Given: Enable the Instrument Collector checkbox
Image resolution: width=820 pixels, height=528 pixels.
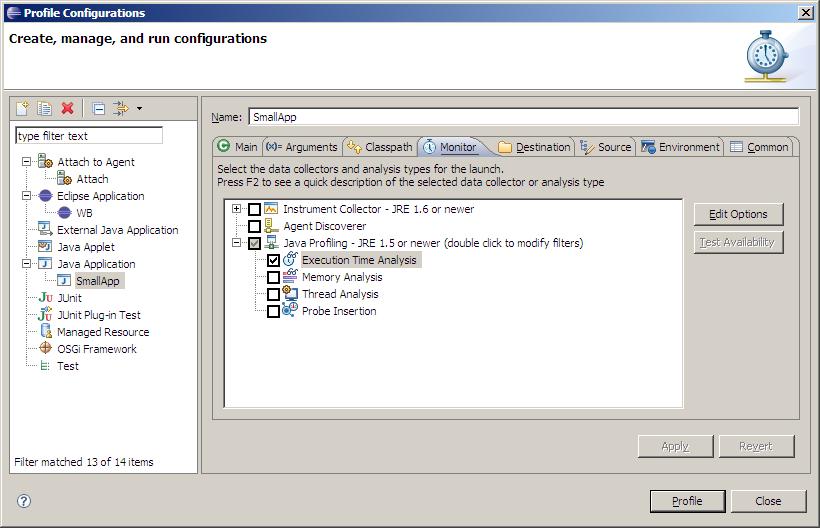Looking at the screenshot, I should (254, 209).
